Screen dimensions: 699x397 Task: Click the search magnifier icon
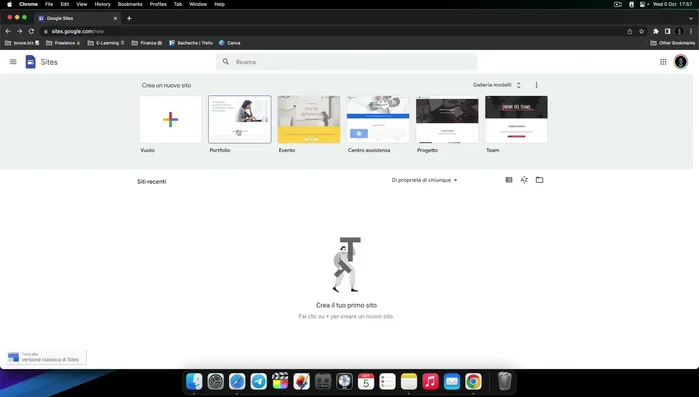226,62
